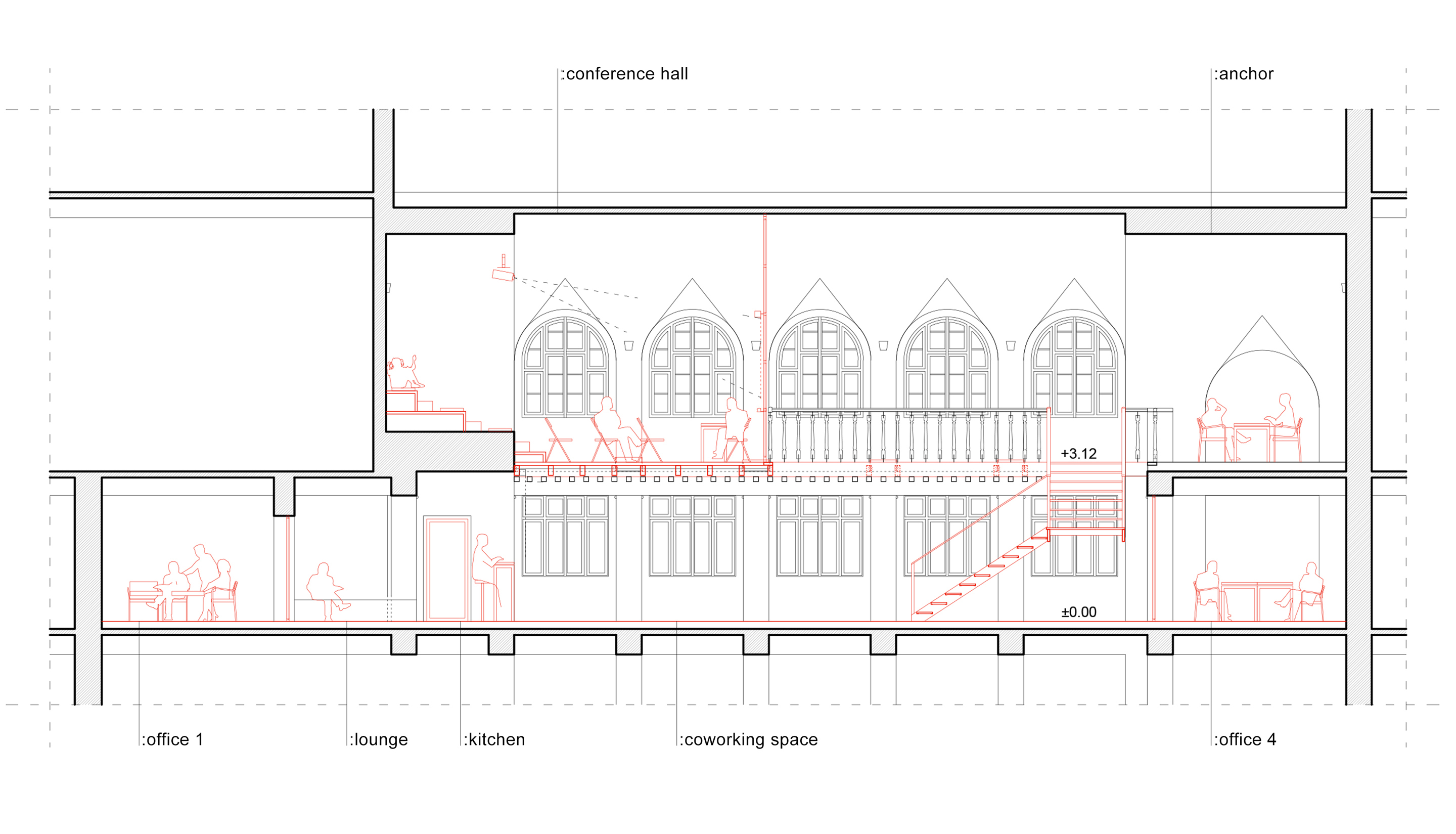Click the ':lounge' label
1456x834 pixels.
pyautogui.click(x=379, y=739)
